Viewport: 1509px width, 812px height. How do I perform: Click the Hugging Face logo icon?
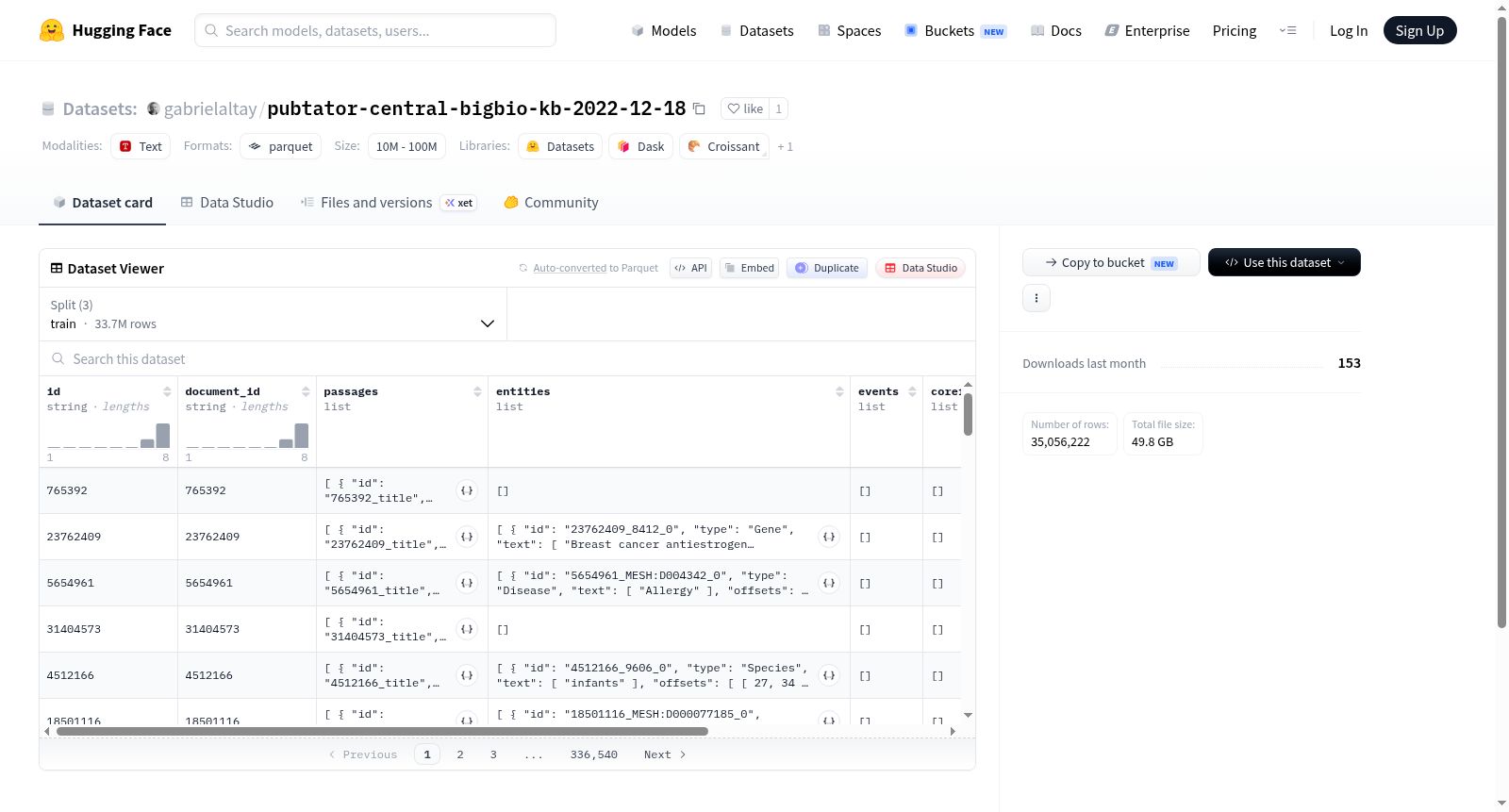tap(52, 30)
